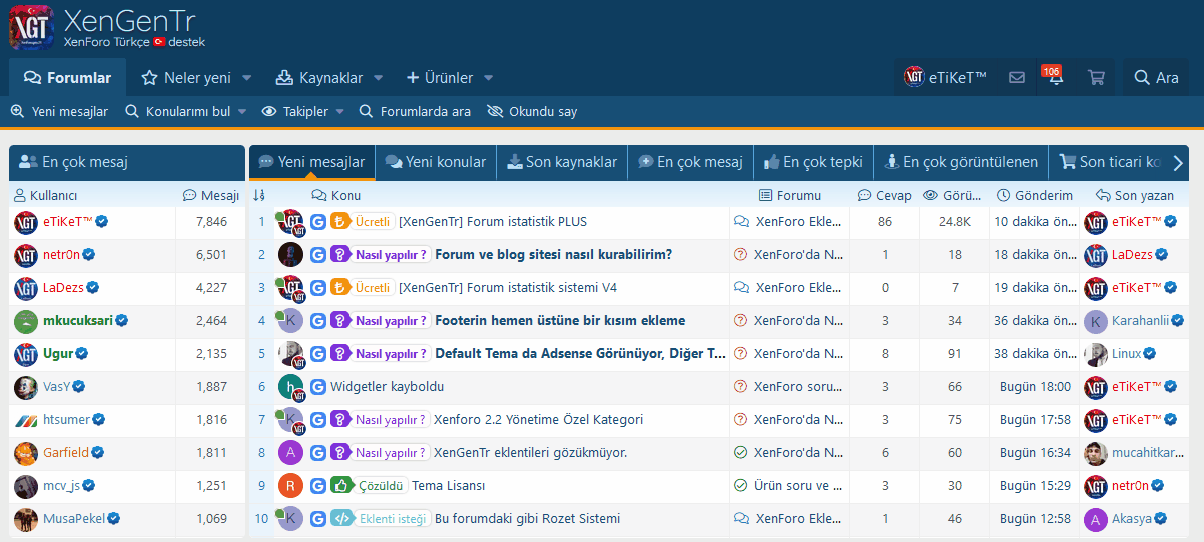Click the sort order icon in table header
This screenshot has width=1204, height=542.
click(x=259, y=195)
